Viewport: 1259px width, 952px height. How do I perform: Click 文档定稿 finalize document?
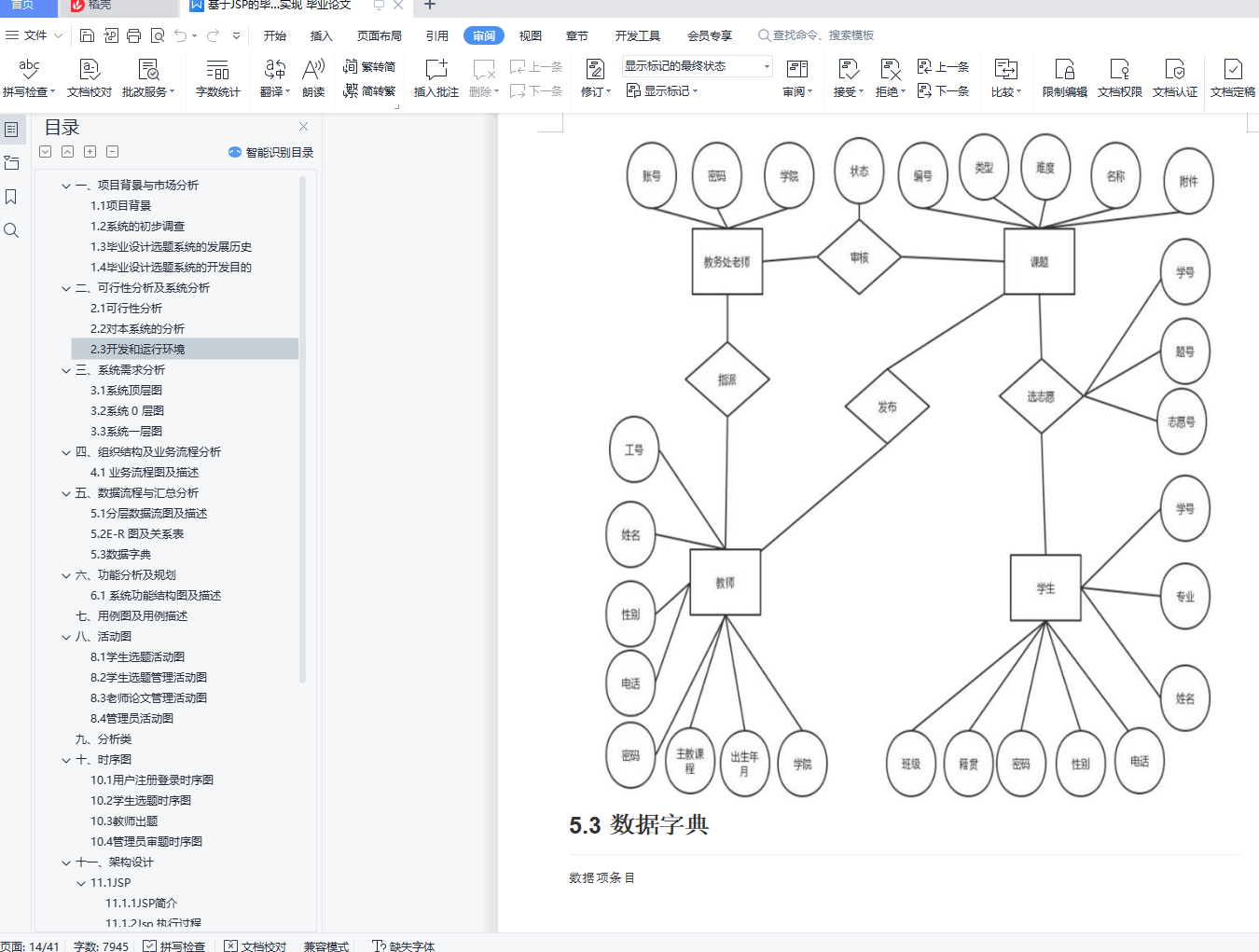(x=1233, y=78)
